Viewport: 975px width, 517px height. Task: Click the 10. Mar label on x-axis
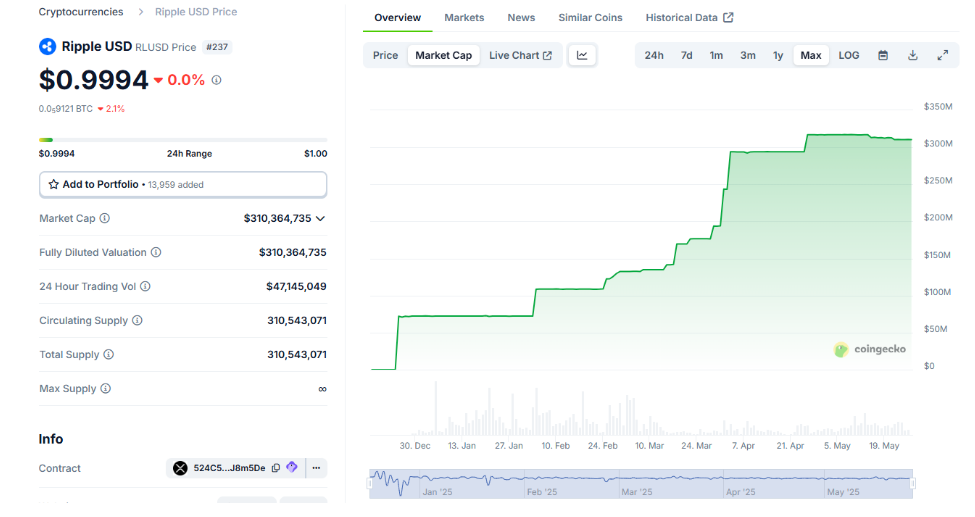[x=649, y=445]
